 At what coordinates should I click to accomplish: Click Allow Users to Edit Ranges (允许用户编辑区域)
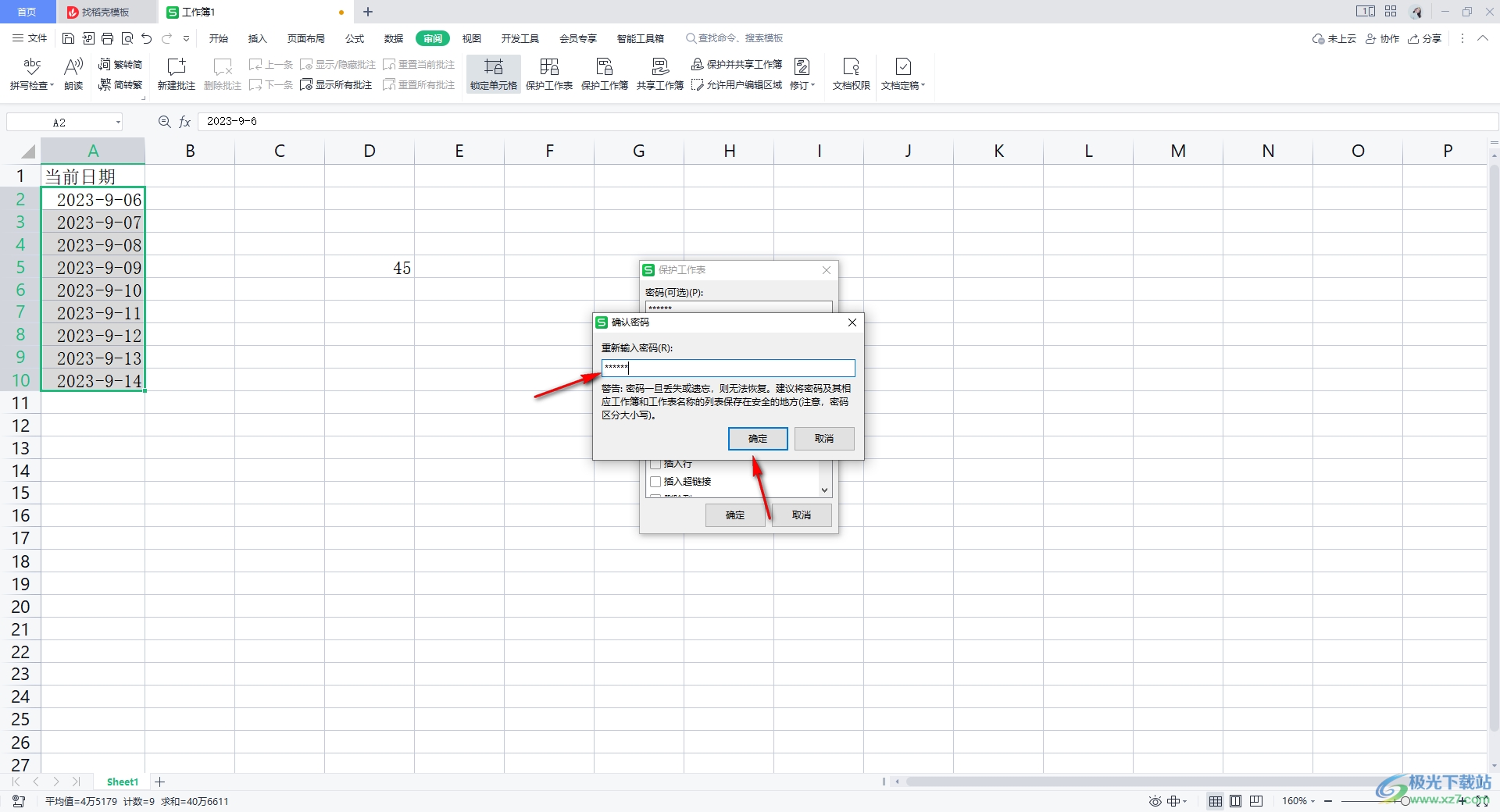[x=737, y=84]
